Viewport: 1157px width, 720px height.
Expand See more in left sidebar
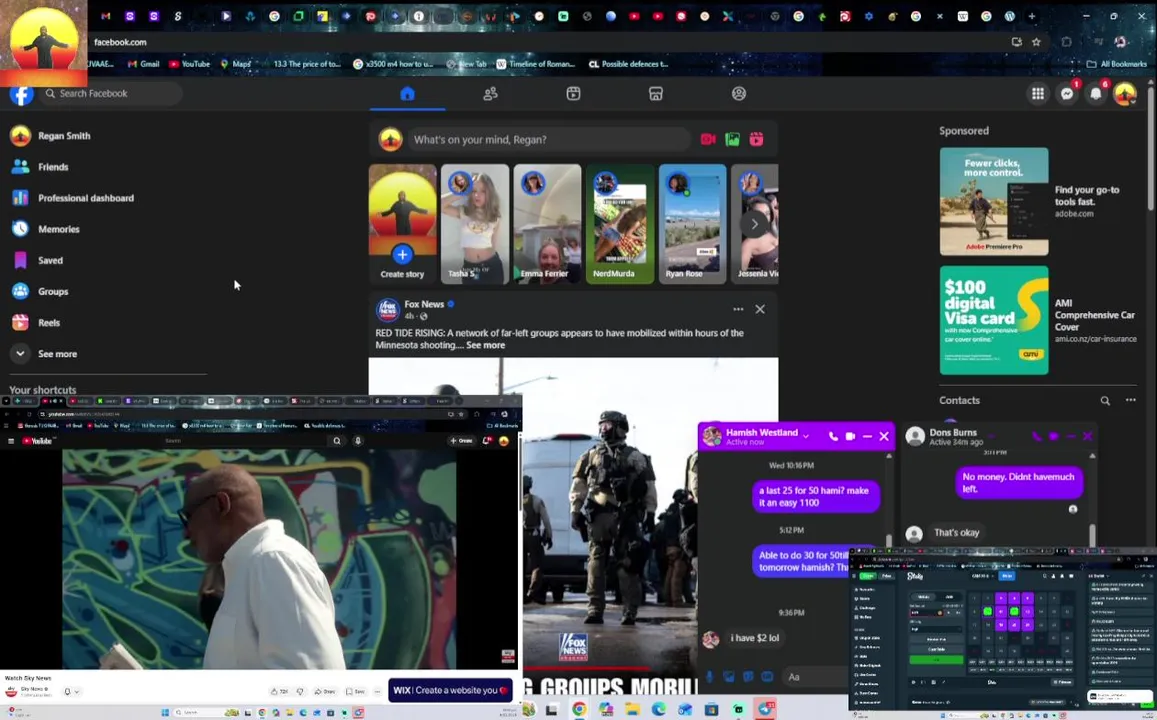(57, 353)
